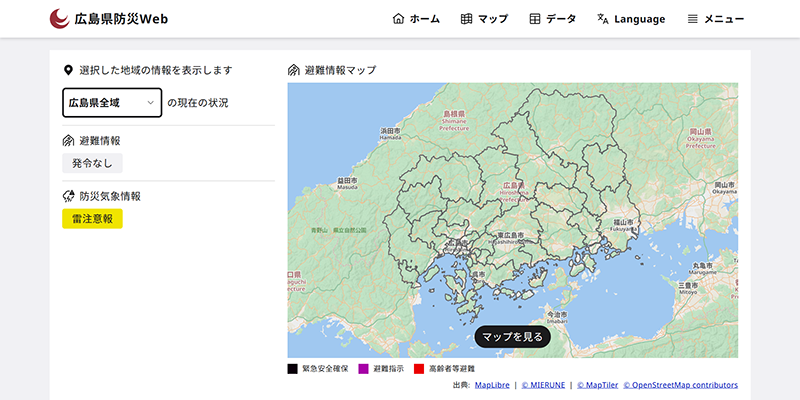
Task: Click the house icon beside ホーム
Action: point(398,19)
